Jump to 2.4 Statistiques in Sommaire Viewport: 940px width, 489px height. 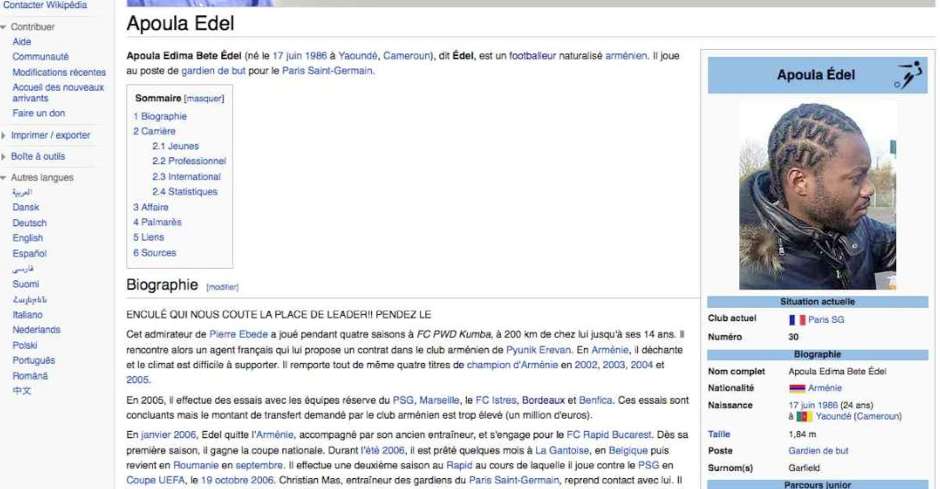pos(185,192)
